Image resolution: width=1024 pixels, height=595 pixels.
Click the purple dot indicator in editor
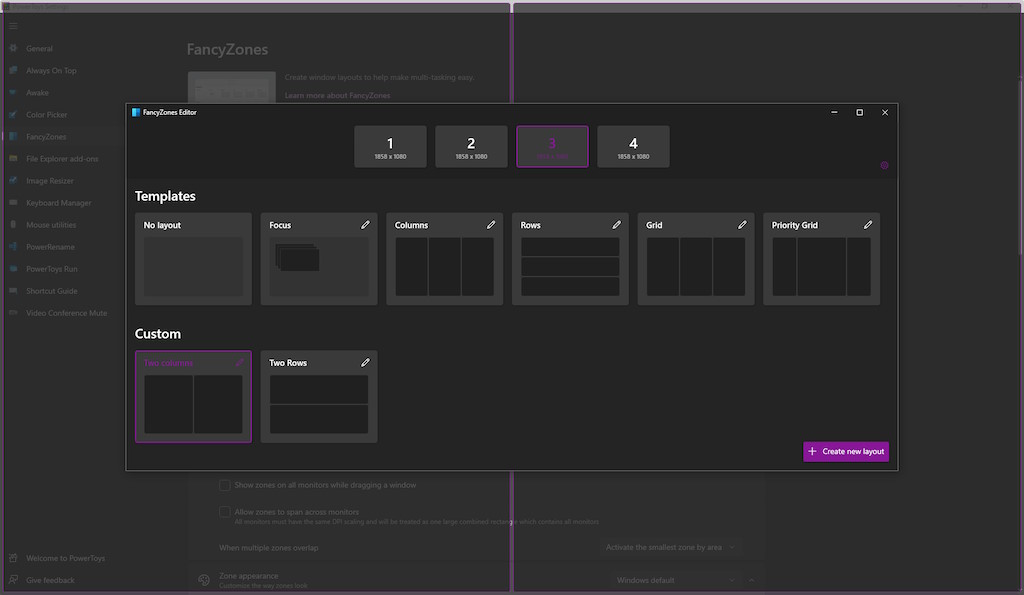(x=884, y=165)
